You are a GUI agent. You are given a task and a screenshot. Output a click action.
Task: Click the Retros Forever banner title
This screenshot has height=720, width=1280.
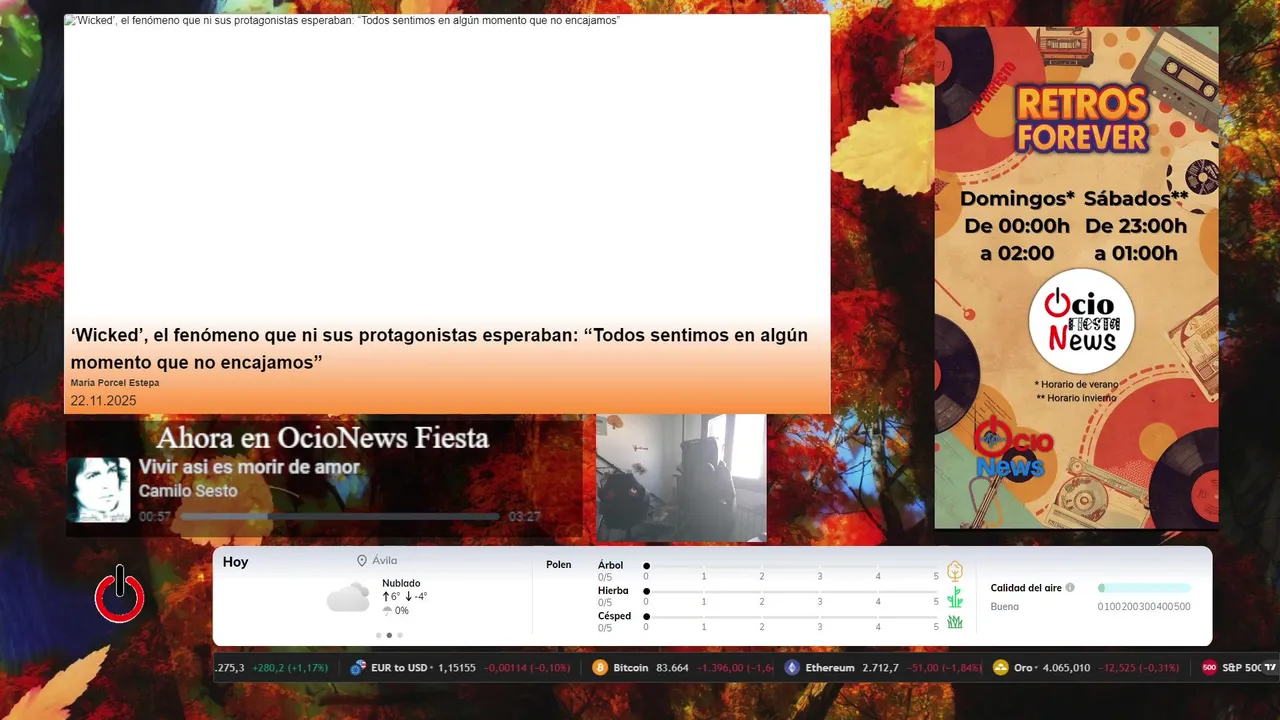[x=1081, y=119]
